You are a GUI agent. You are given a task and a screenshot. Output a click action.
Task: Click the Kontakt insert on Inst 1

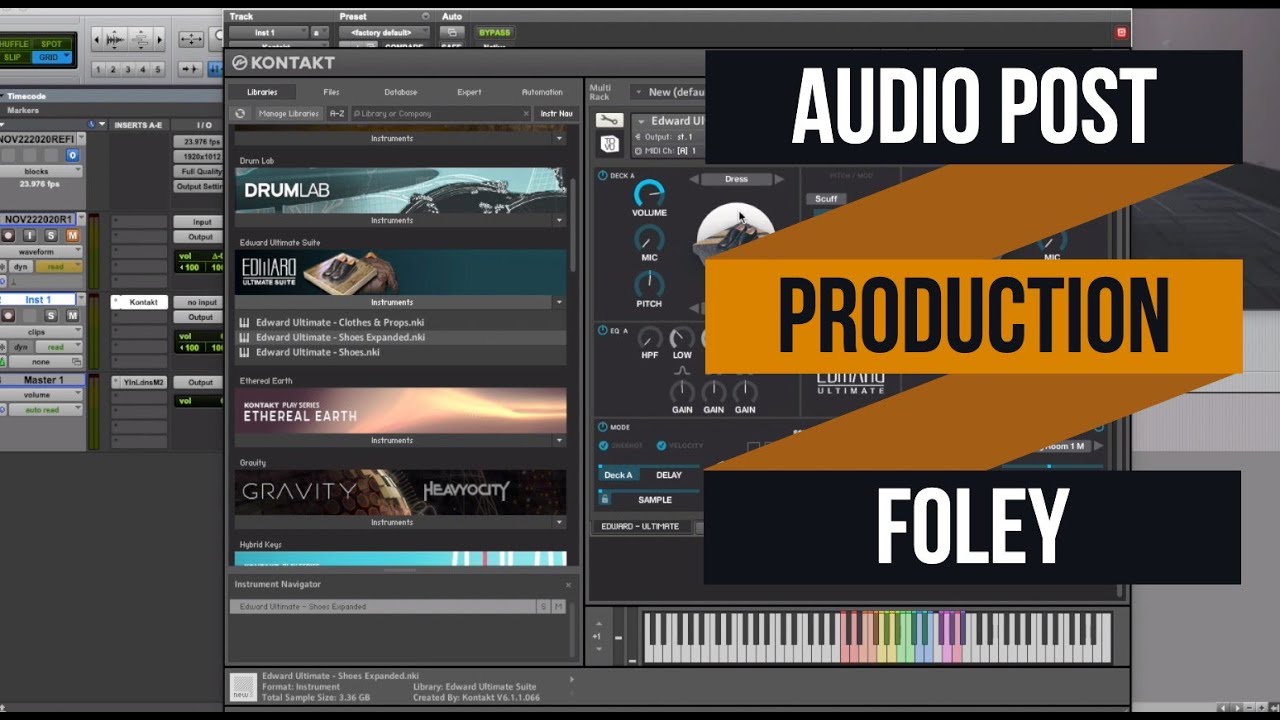tap(138, 302)
